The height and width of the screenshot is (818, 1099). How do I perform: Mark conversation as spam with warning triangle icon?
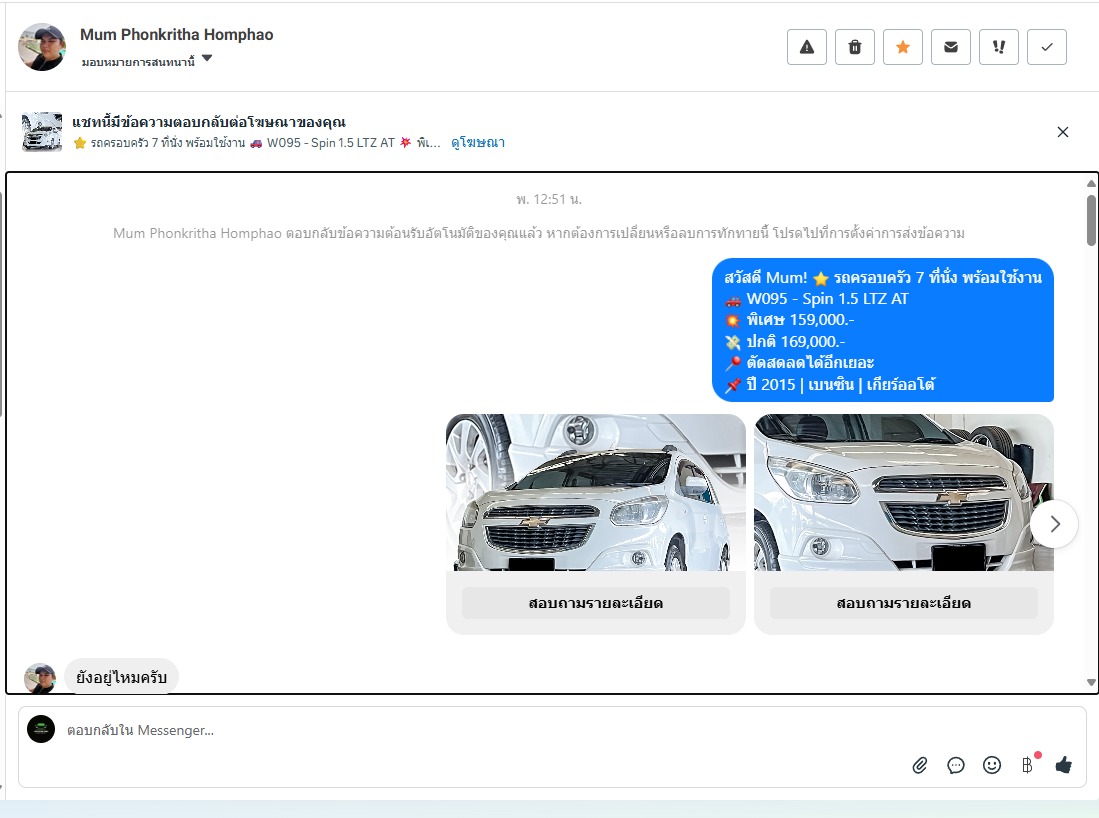click(807, 47)
